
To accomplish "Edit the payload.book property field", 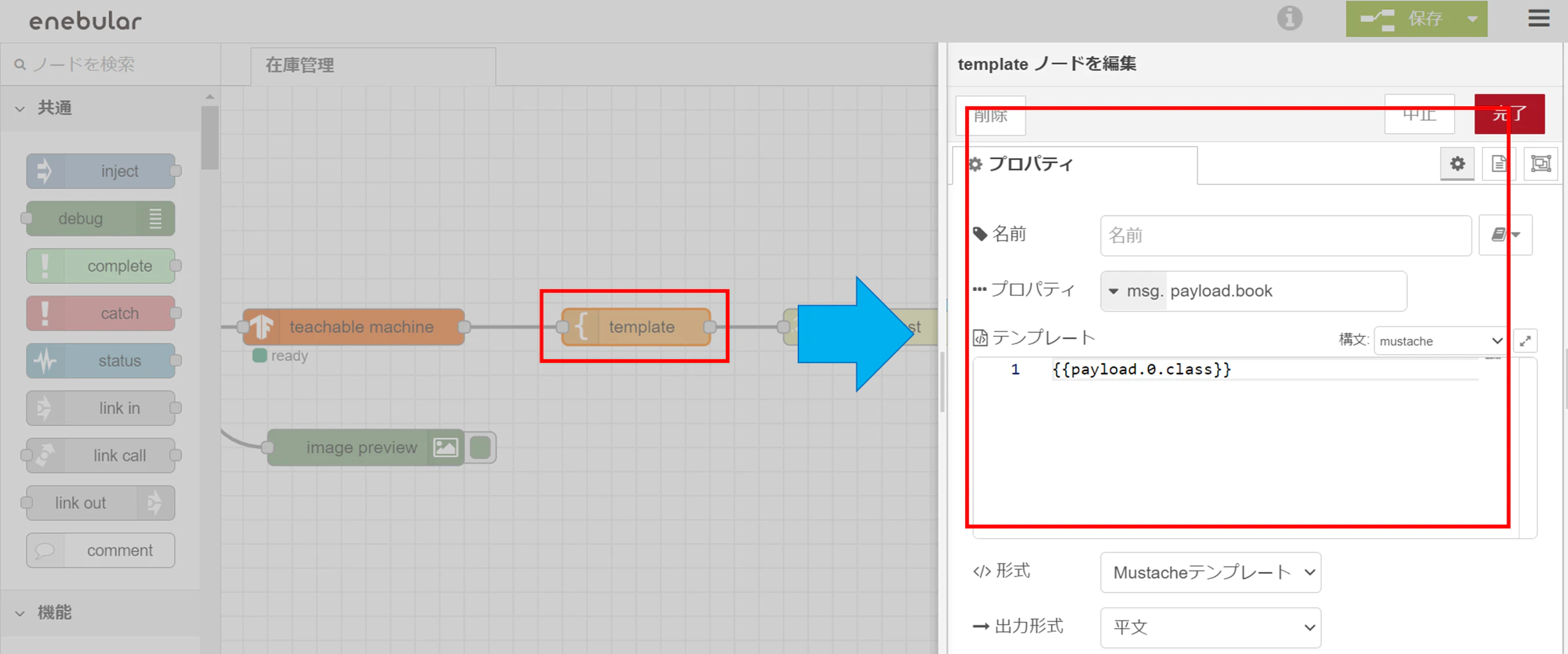I will (x=1286, y=291).
